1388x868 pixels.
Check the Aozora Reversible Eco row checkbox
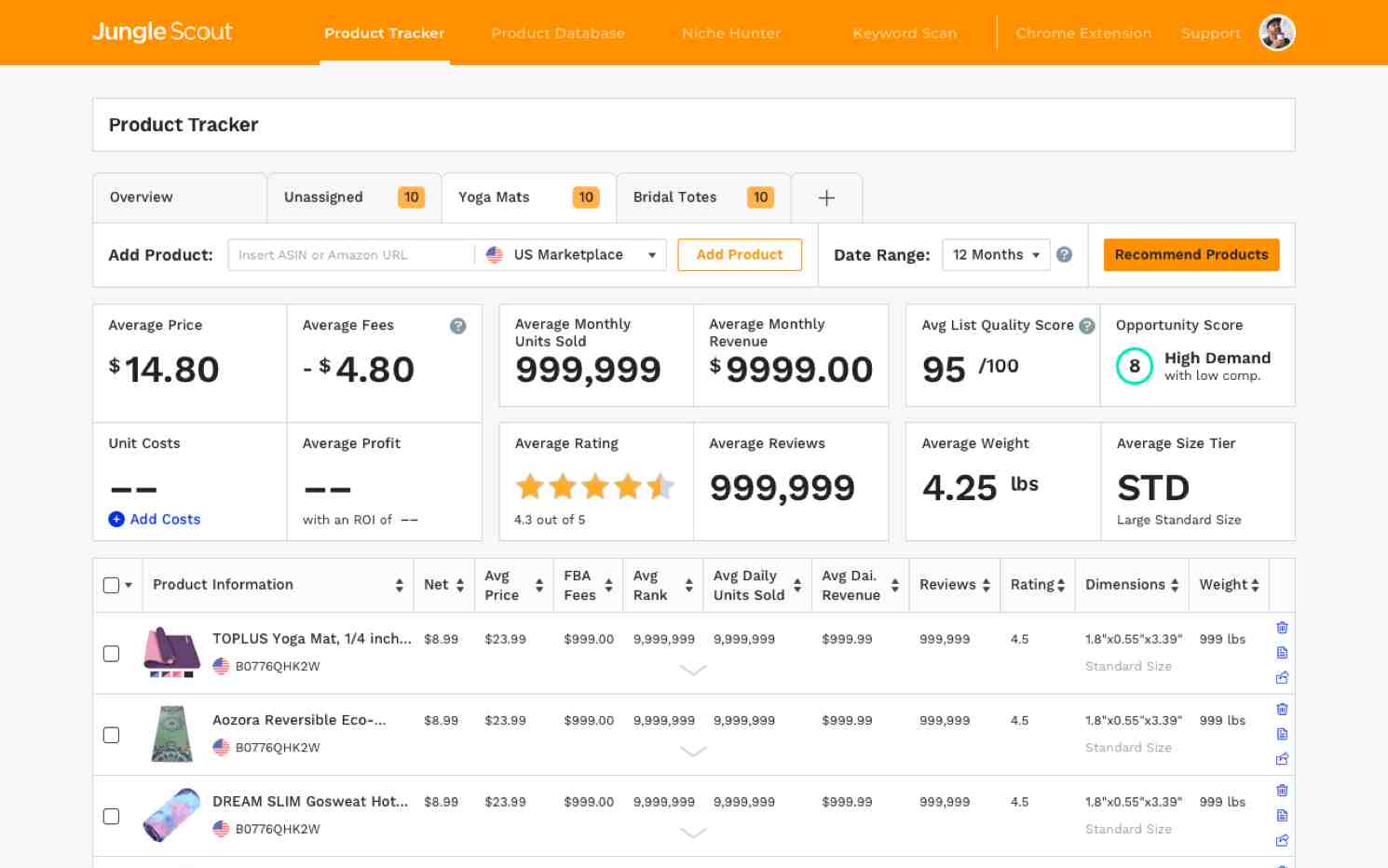[111, 735]
